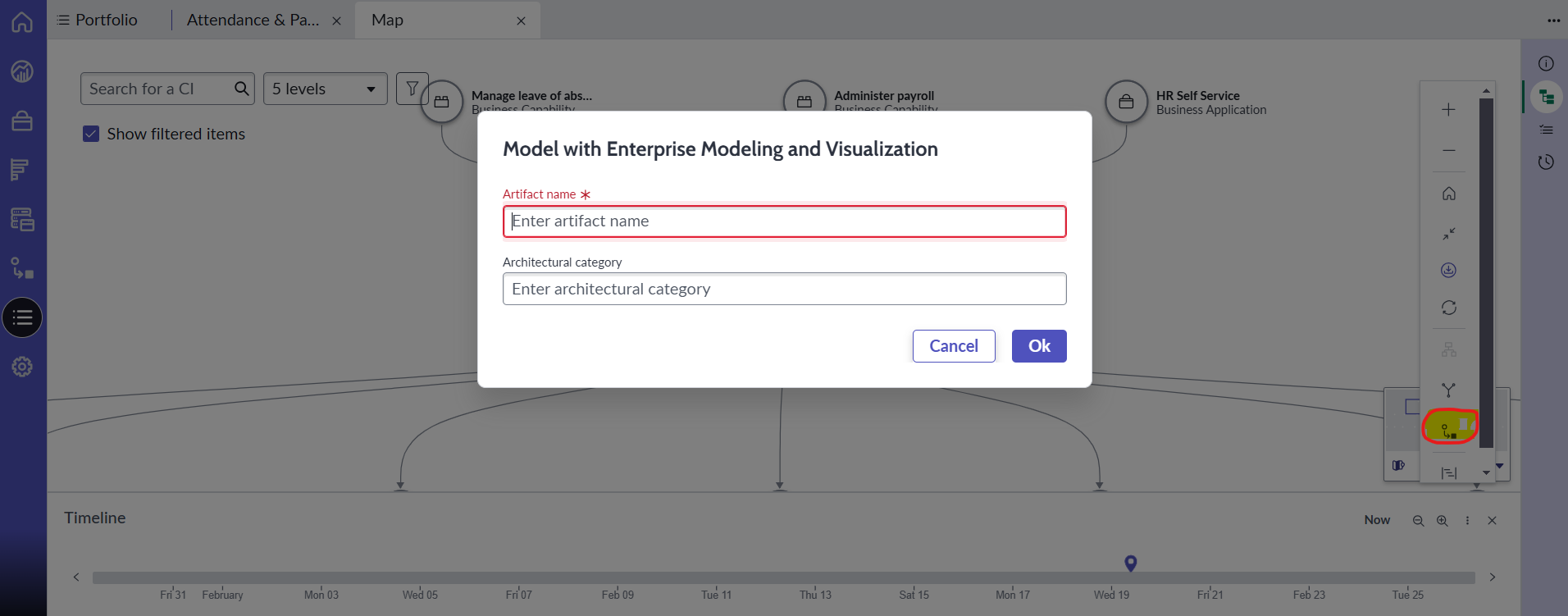1568x616 pixels.
Task: Expand the 5 levels dropdown
Action: (325, 89)
